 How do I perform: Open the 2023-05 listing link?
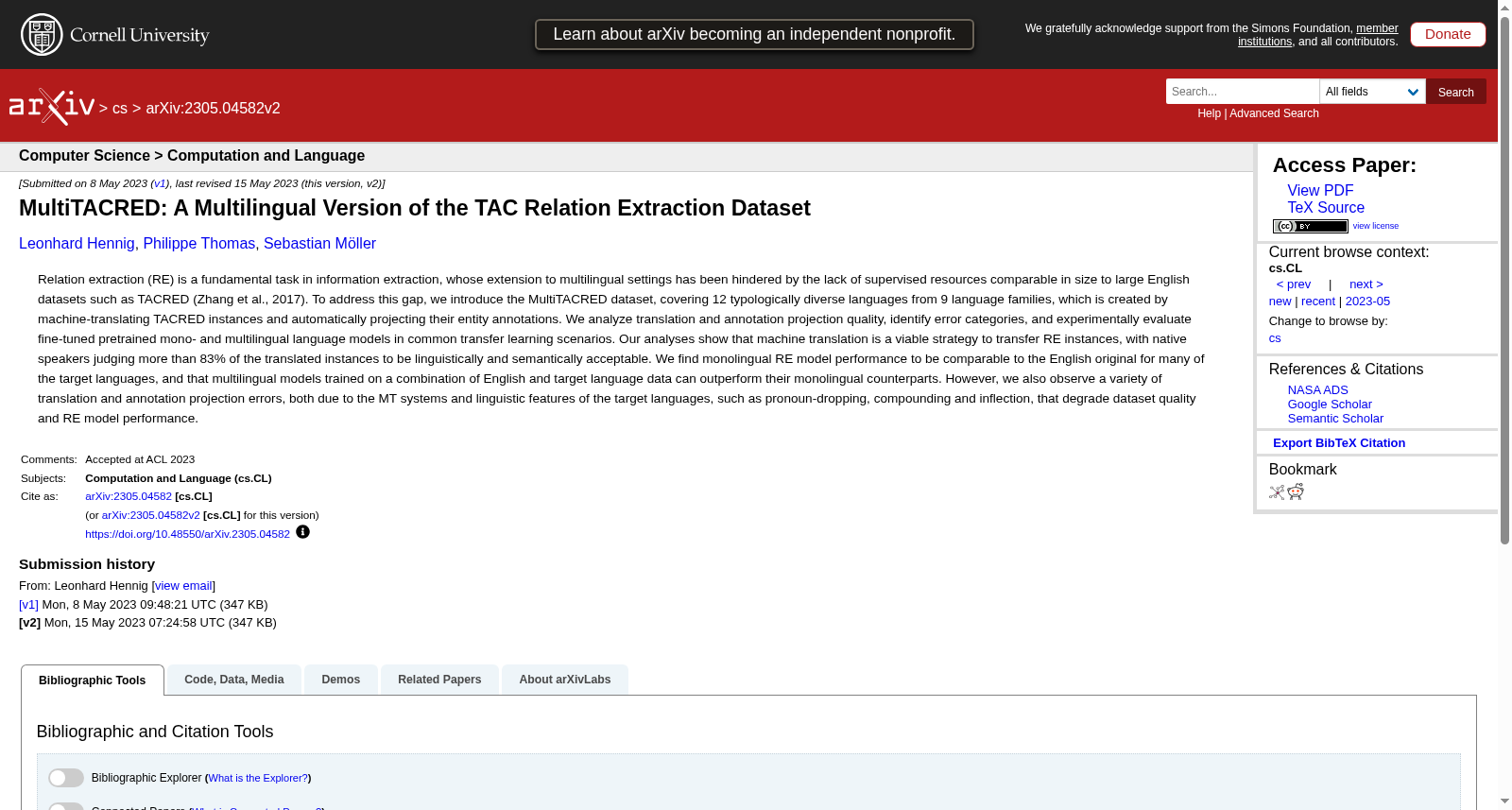[1367, 302]
